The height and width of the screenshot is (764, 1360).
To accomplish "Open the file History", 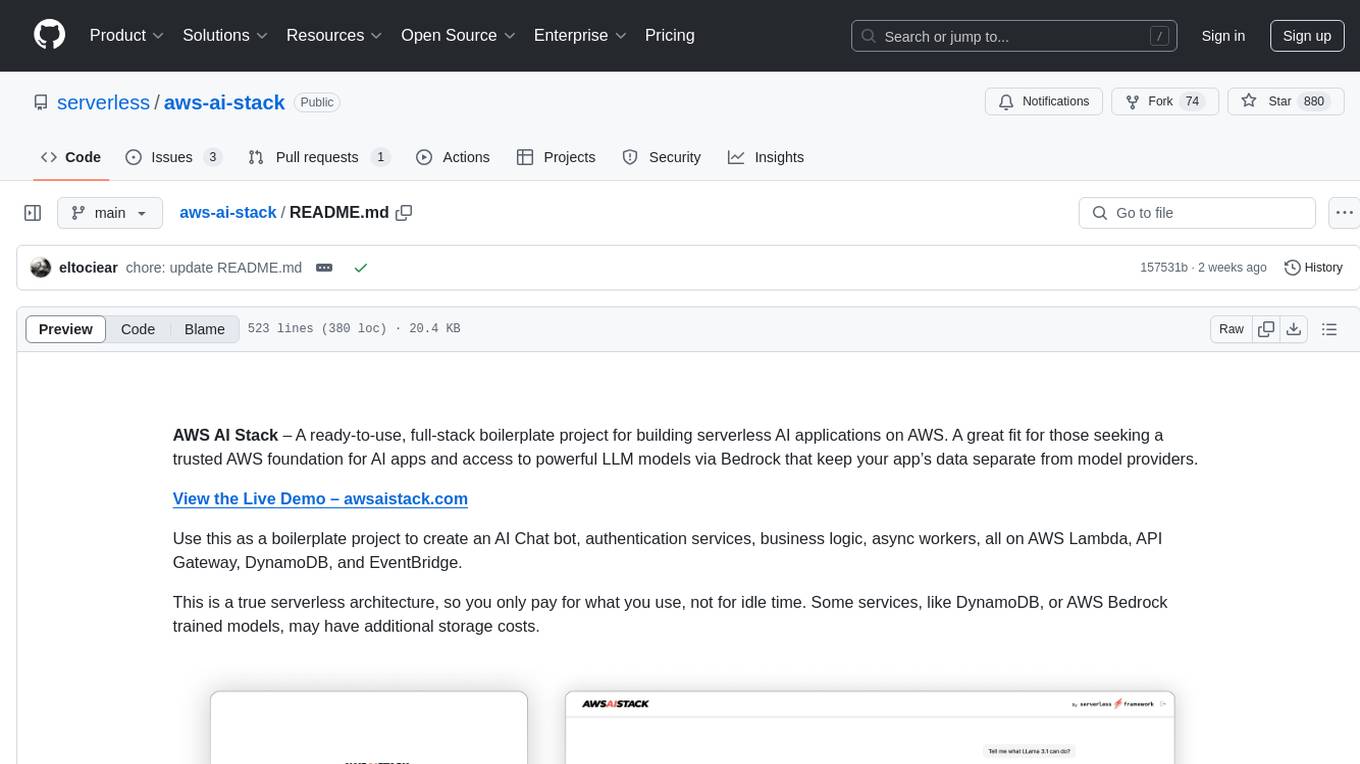I will click(1313, 268).
